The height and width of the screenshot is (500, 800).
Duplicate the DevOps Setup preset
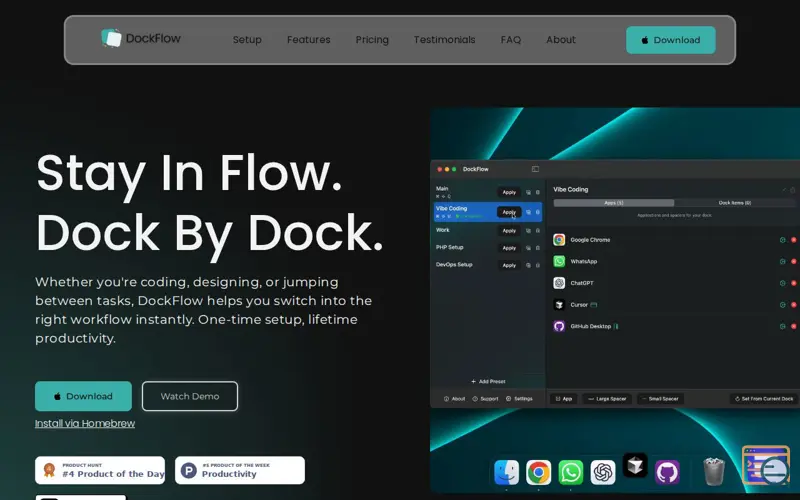coord(528,265)
